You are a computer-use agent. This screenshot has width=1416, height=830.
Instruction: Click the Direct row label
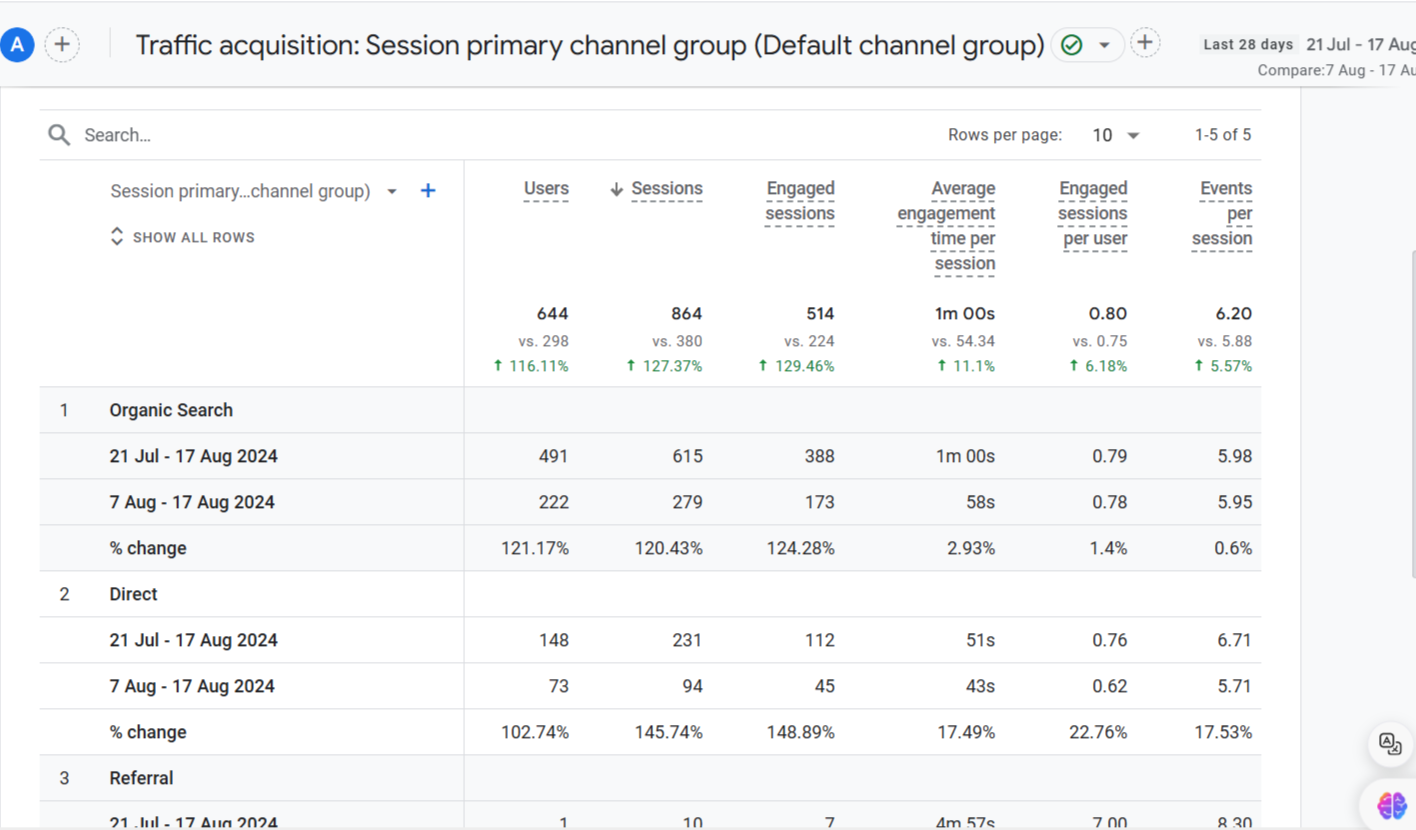click(133, 594)
